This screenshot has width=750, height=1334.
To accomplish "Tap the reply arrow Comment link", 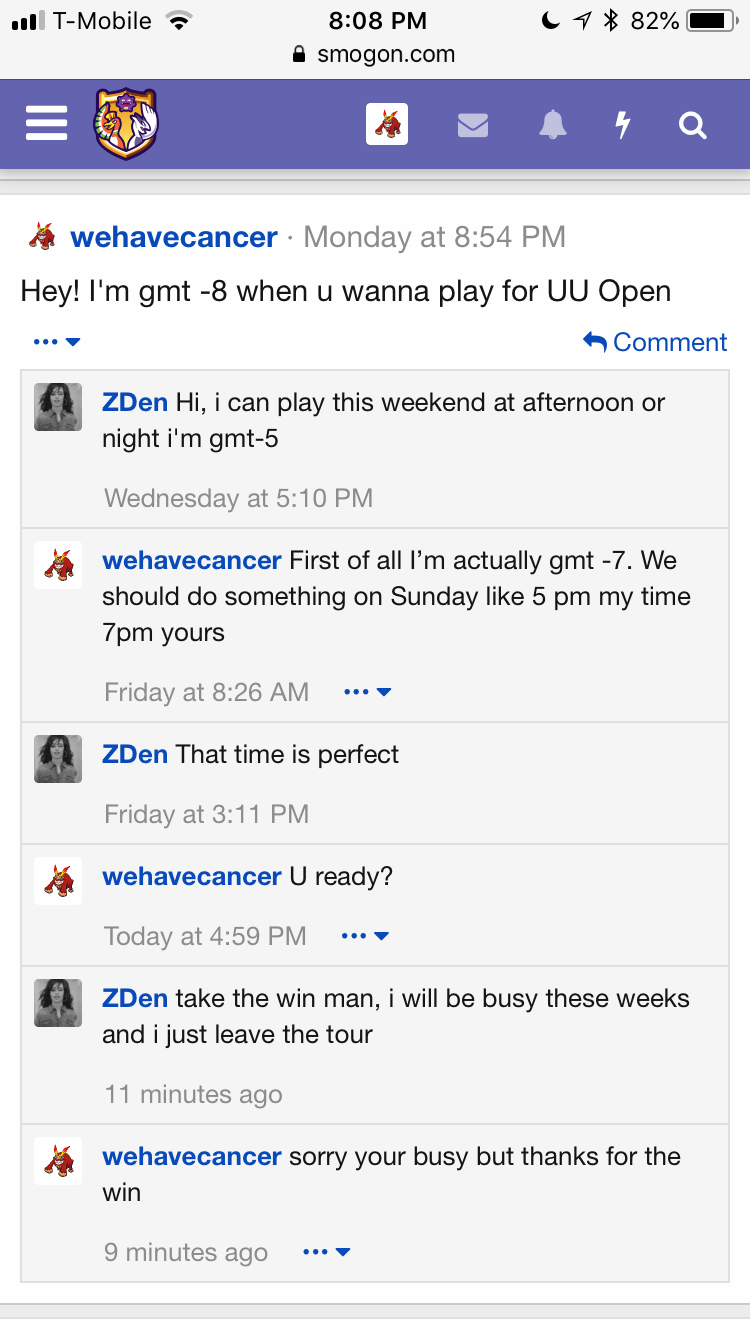I will click(x=655, y=342).
